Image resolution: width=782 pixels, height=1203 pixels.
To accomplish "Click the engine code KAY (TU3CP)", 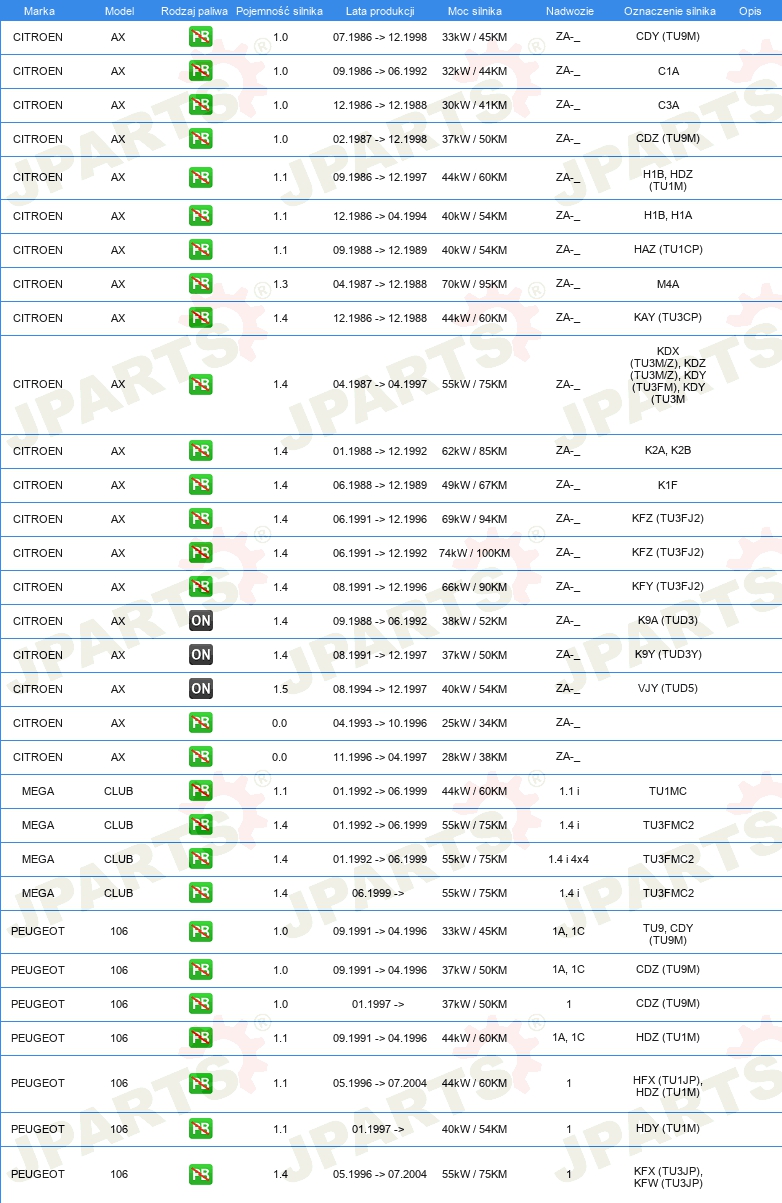I will [x=668, y=318].
